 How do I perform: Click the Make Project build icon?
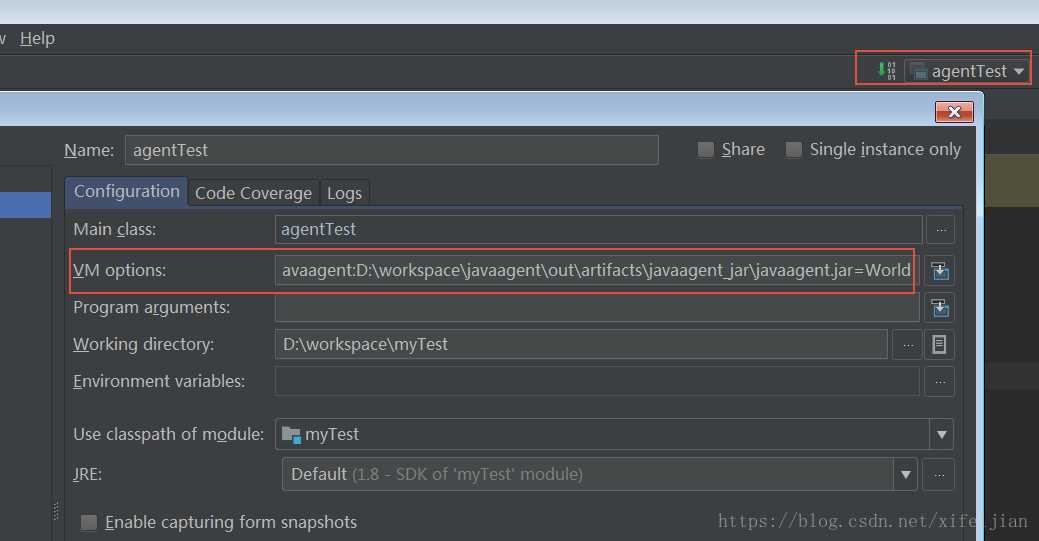[886, 70]
